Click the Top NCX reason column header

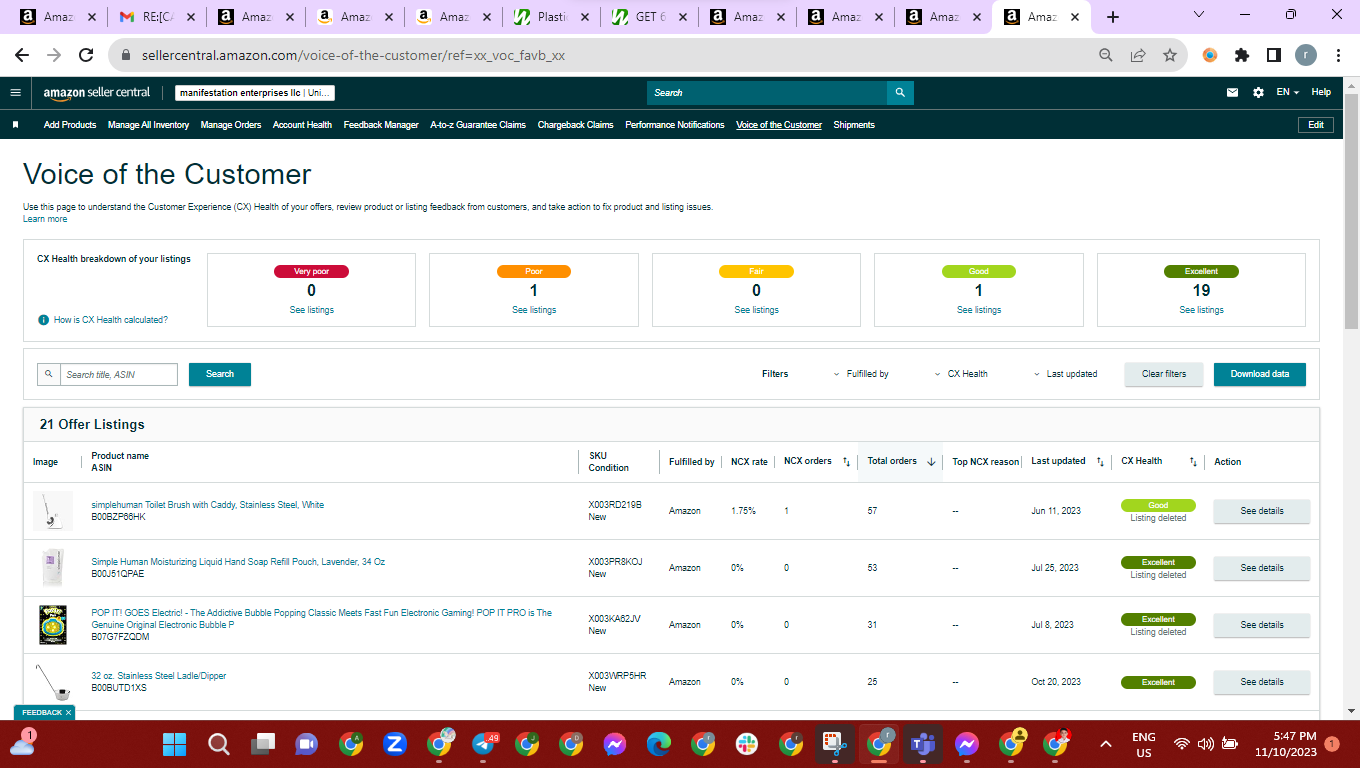click(985, 462)
